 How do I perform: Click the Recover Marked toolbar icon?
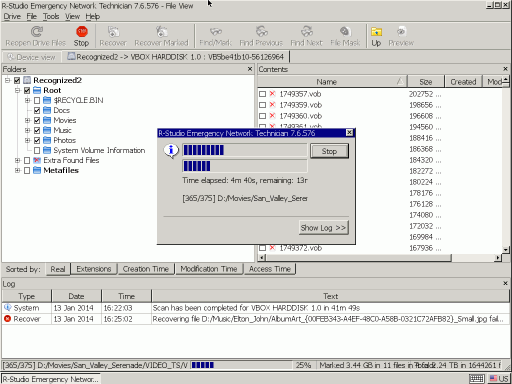click(162, 32)
